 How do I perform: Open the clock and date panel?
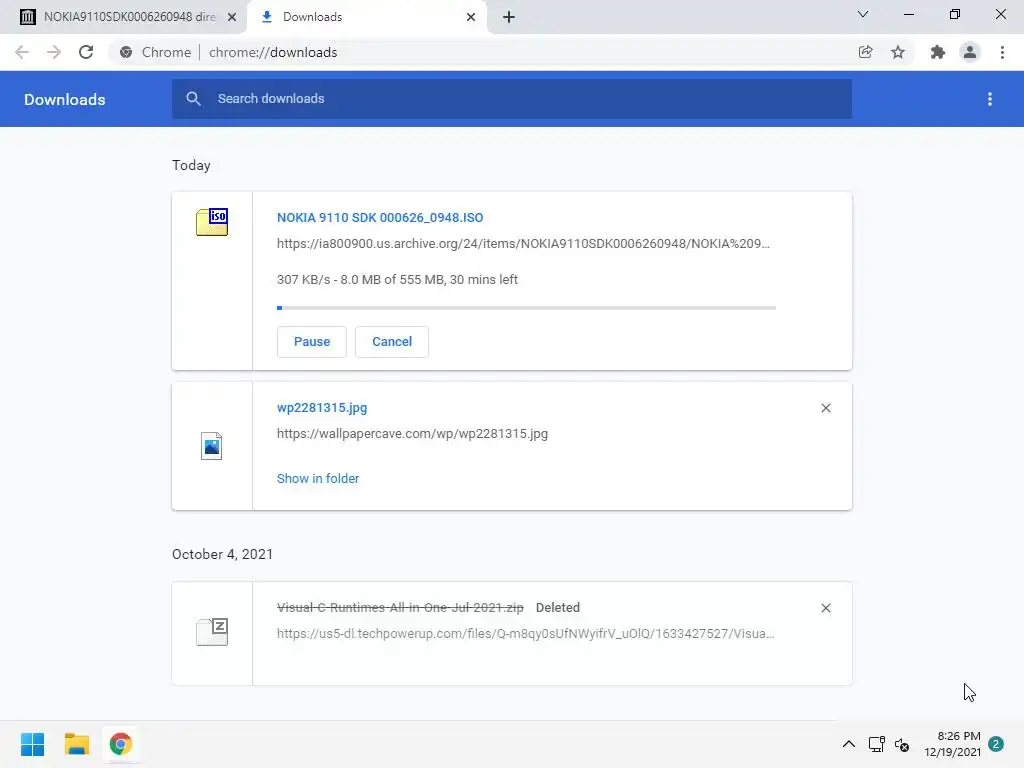coord(952,744)
